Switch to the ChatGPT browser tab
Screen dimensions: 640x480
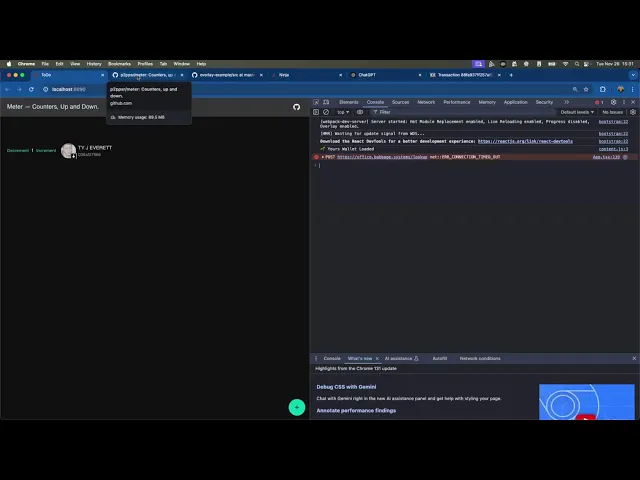[386, 75]
